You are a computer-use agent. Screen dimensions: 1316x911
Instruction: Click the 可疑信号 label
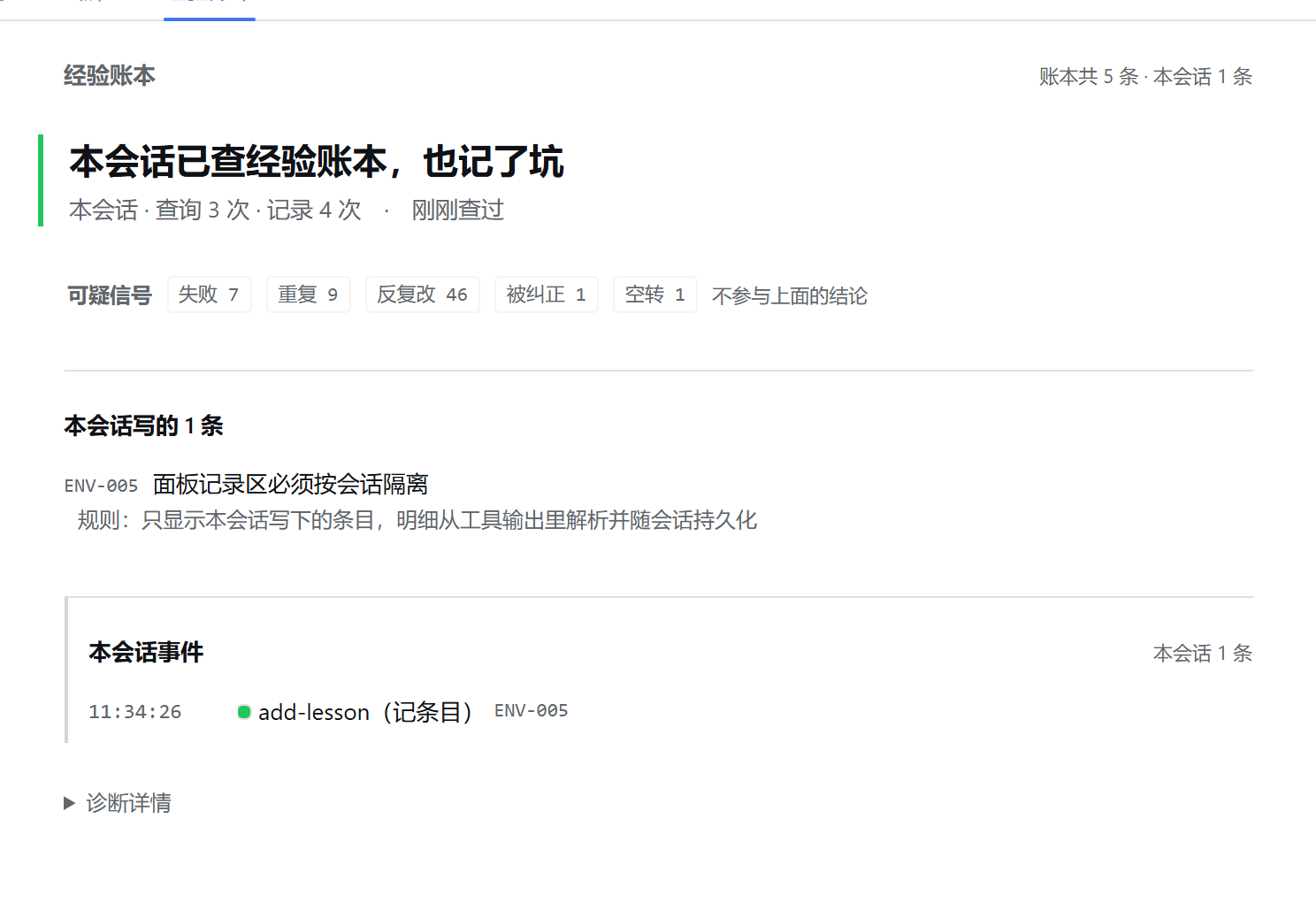pos(110,295)
